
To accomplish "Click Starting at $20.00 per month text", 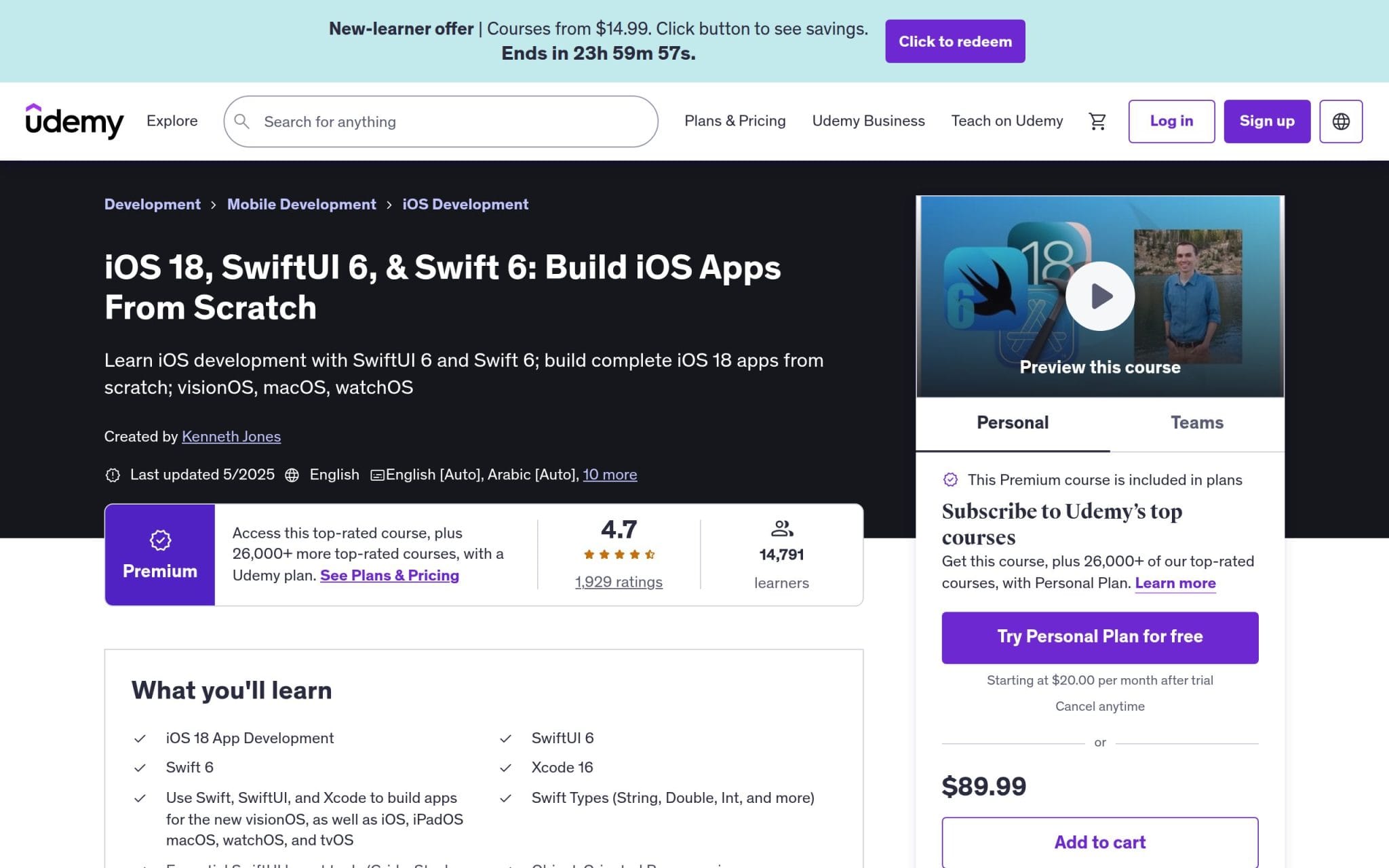I will (x=1099, y=680).
